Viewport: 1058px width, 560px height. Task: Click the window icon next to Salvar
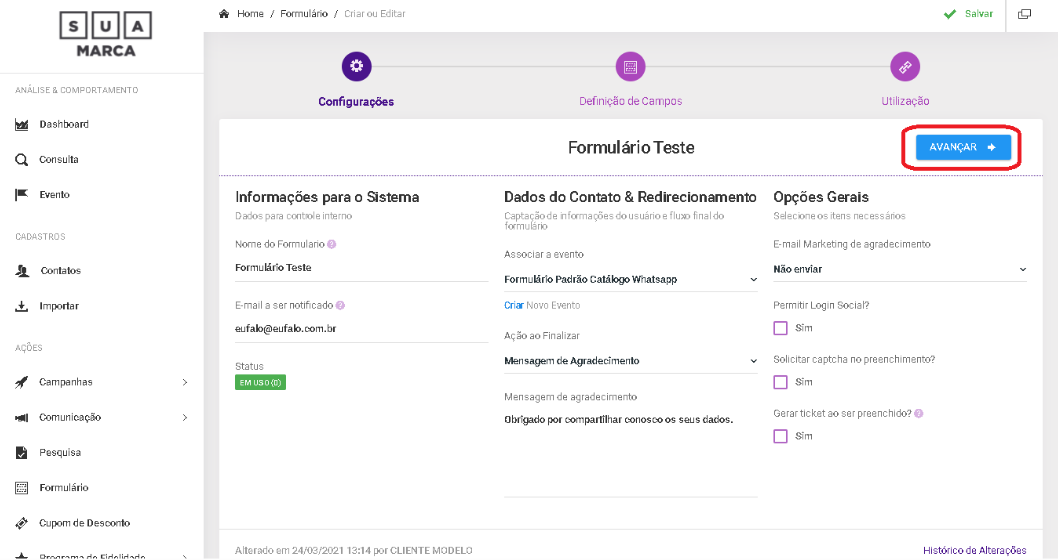[1024, 14]
